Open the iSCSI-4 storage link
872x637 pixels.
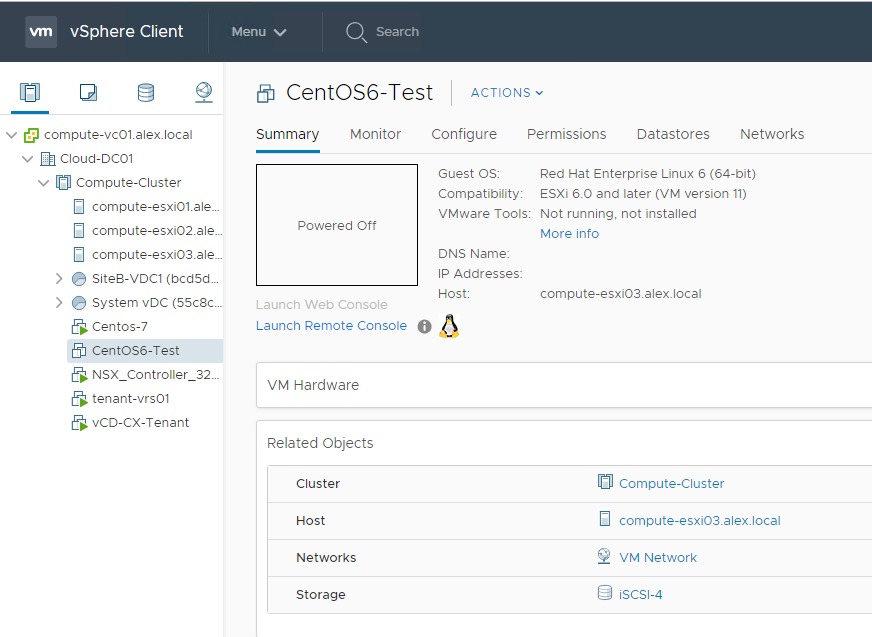(x=640, y=595)
